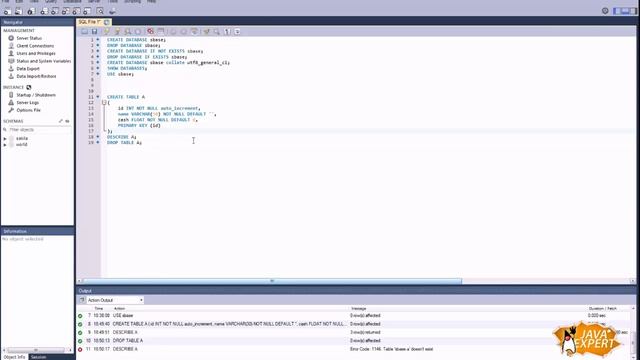
Task: Select output row 'USE sbase'
Action: coord(353,316)
